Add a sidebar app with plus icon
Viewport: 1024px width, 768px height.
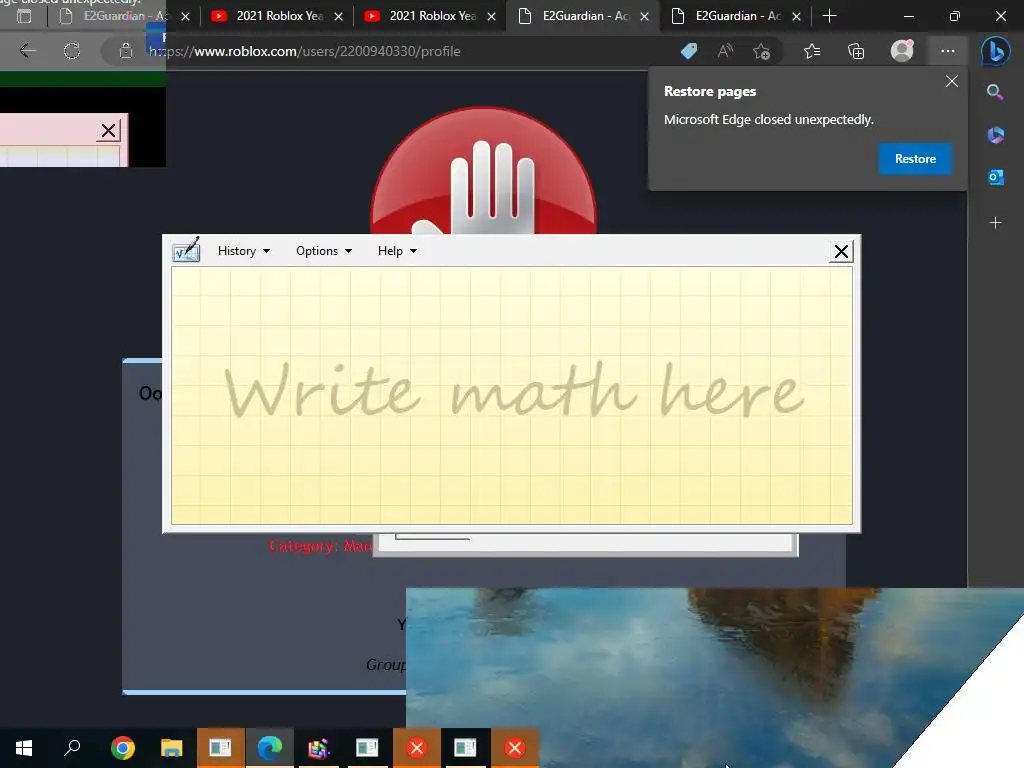[995, 223]
